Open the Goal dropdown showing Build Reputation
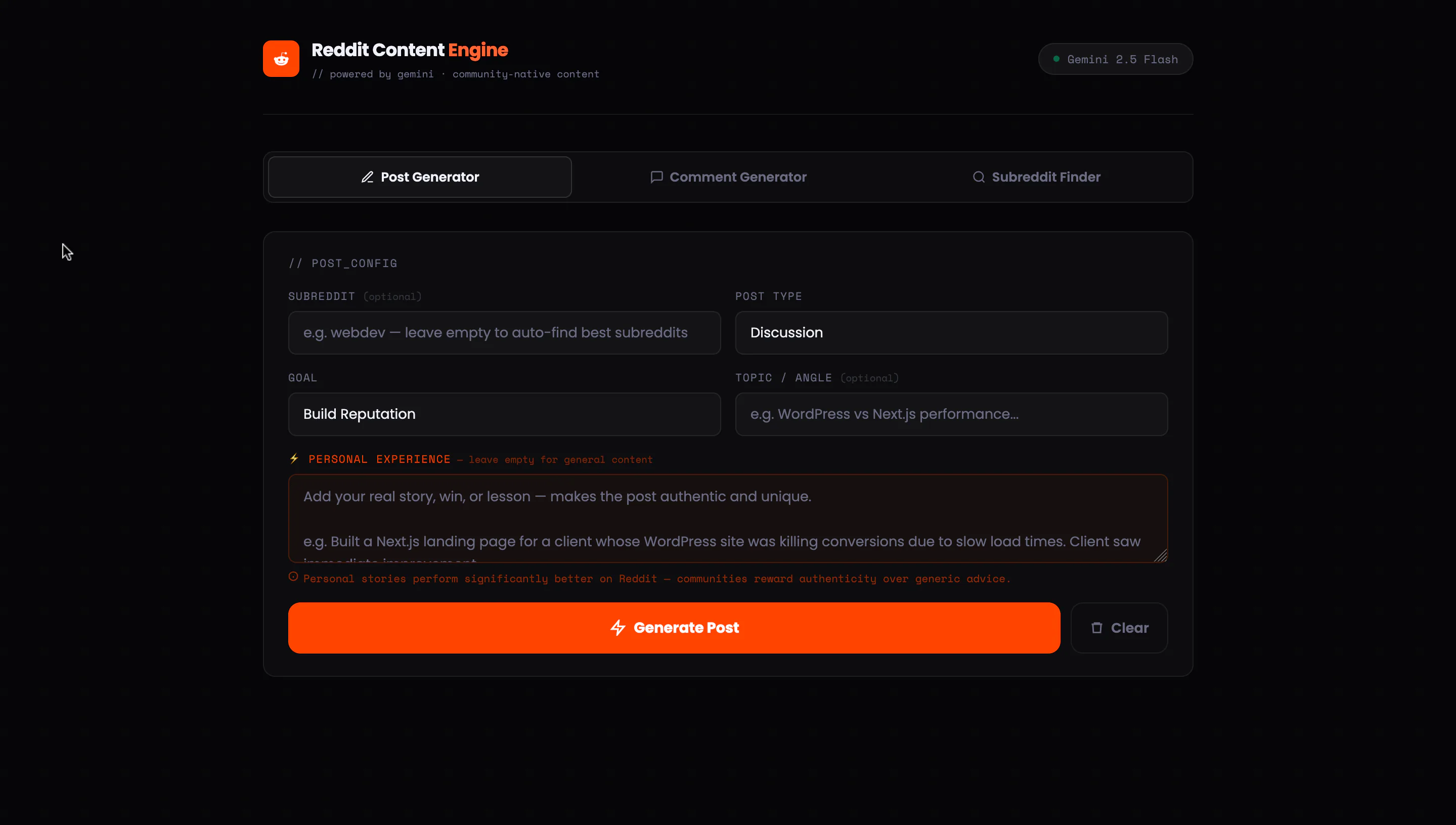The image size is (1456, 825). (x=504, y=414)
